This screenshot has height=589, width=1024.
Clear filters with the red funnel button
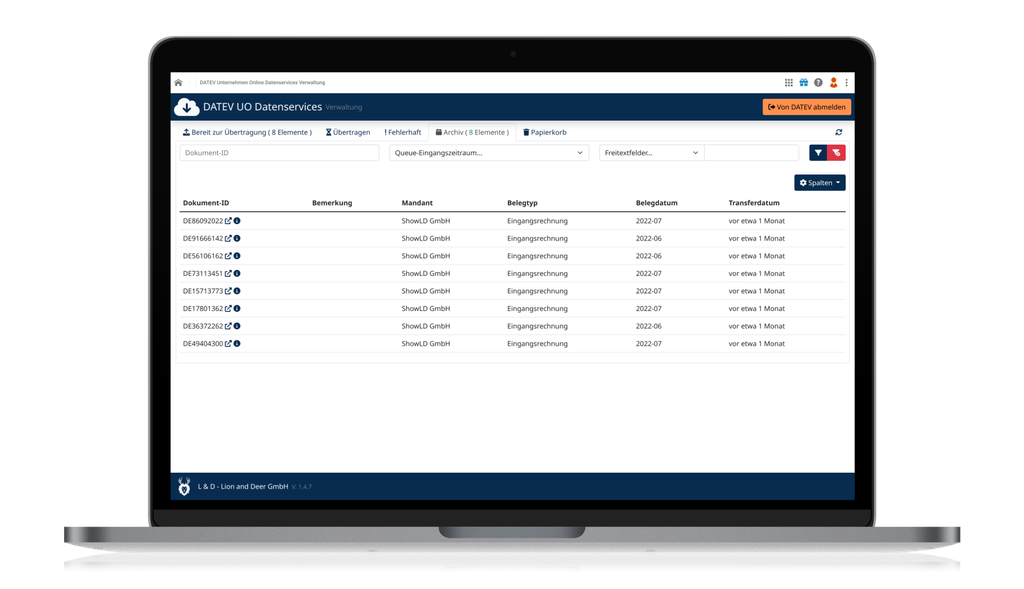(837, 153)
